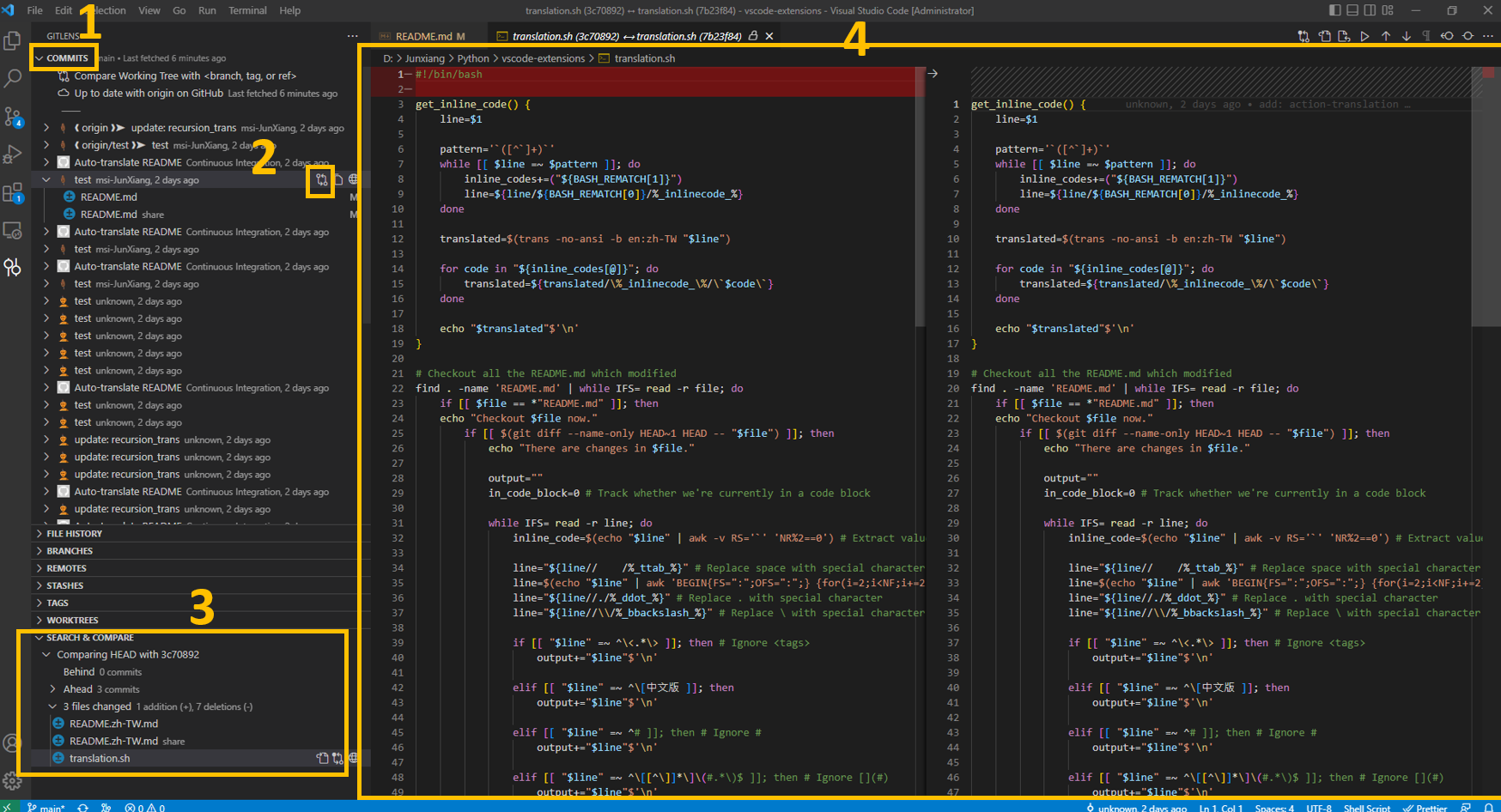Image resolution: width=1501 pixels, height=812 pixels.
Task: Click Shell Script language mode
Action: [x=1367, y=807]
